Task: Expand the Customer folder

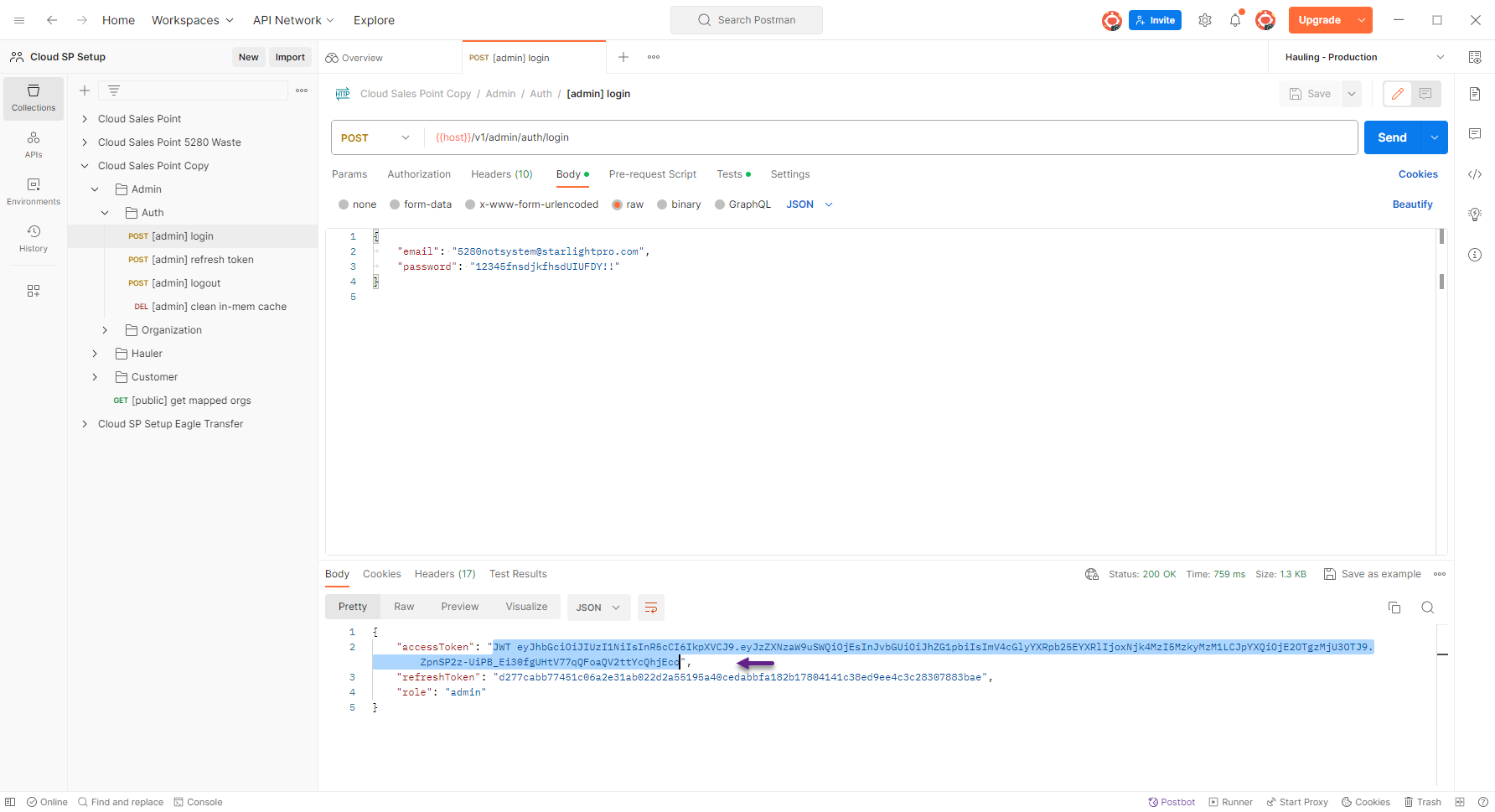Action: 95,377
